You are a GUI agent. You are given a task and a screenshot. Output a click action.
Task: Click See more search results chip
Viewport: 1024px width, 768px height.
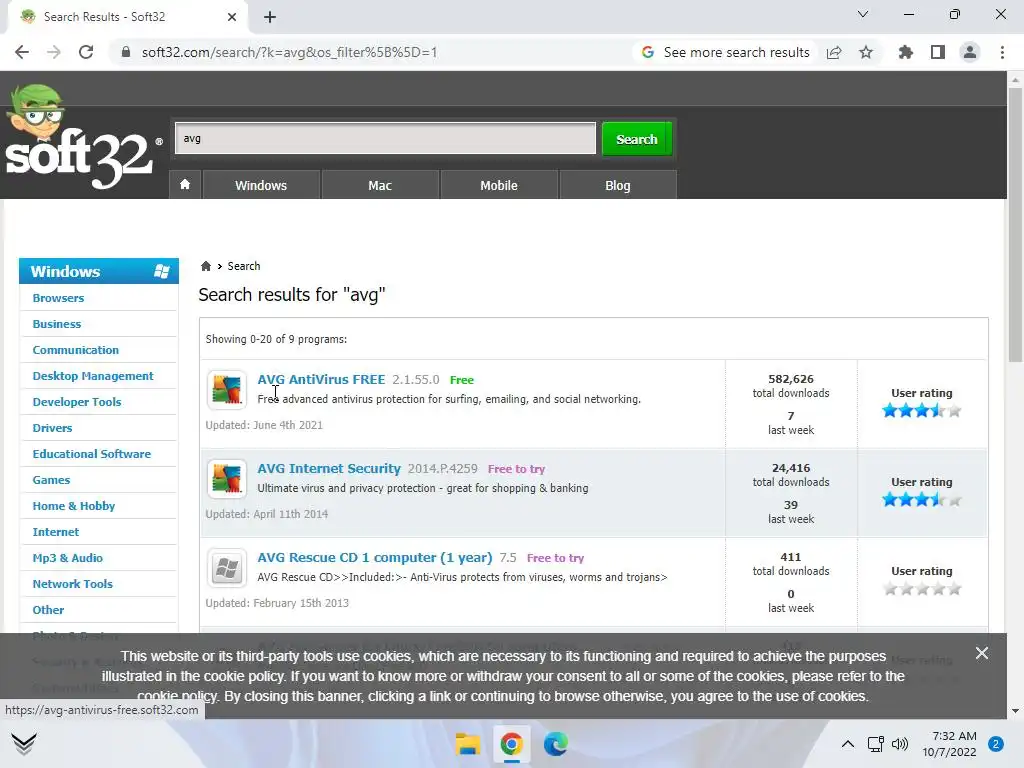coord(726,52)
